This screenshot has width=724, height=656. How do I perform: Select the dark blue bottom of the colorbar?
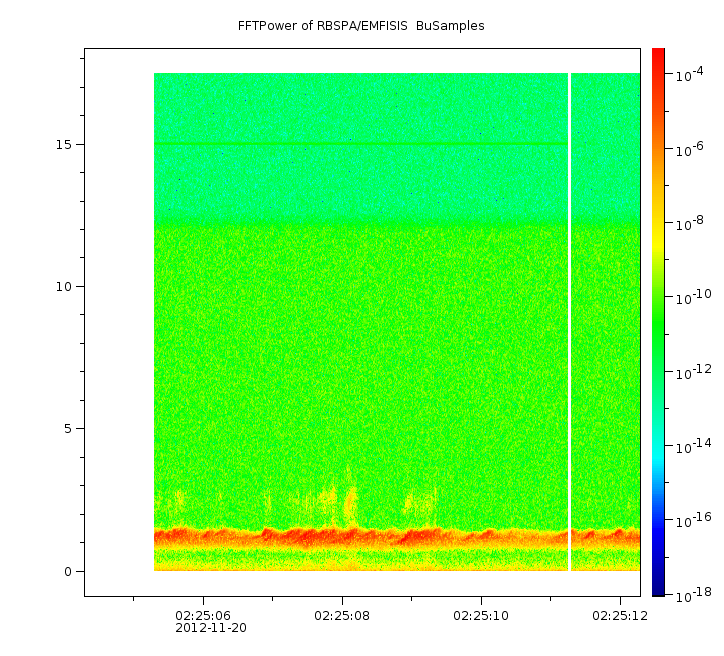[657, 585]
